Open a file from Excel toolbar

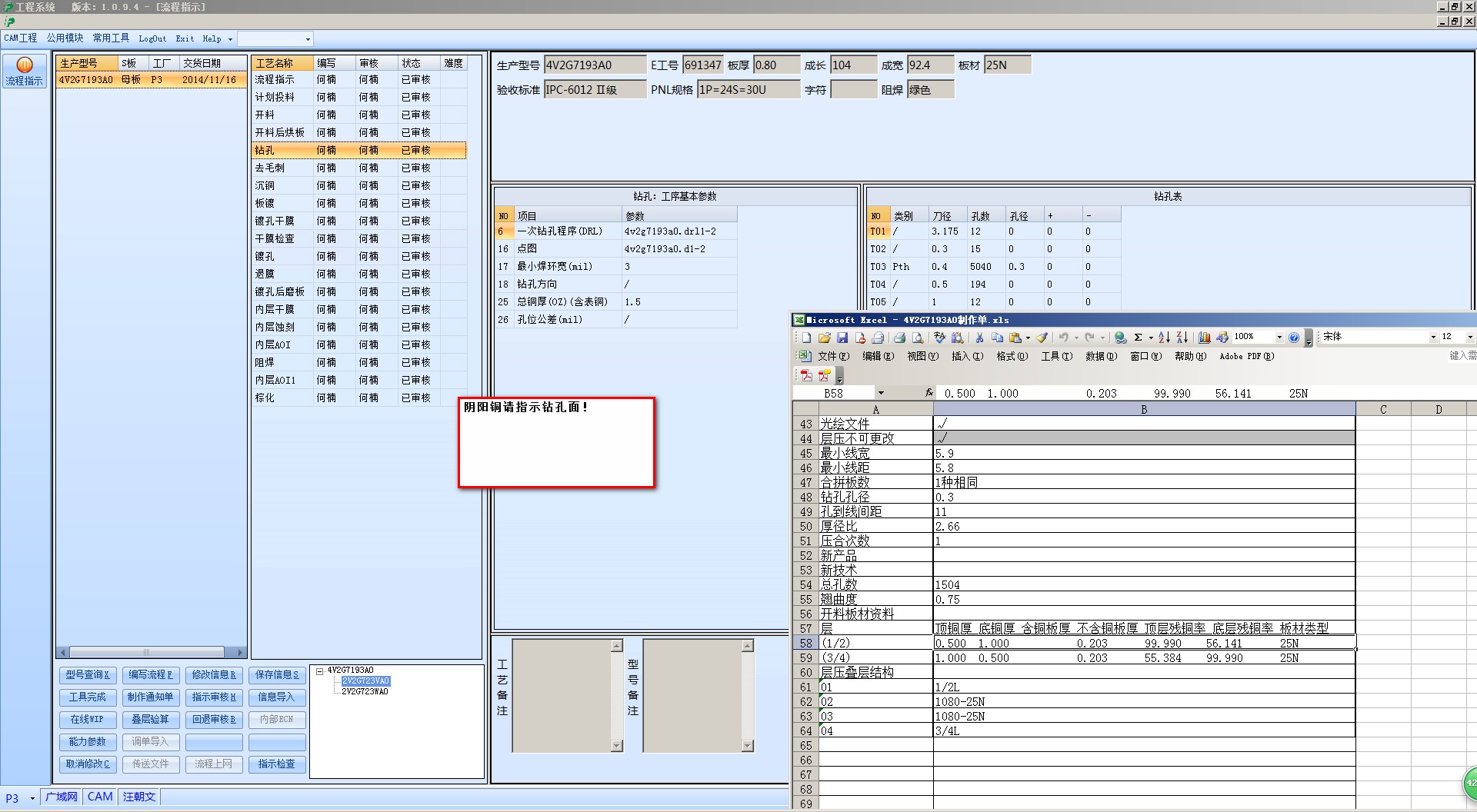coord(824,338)
